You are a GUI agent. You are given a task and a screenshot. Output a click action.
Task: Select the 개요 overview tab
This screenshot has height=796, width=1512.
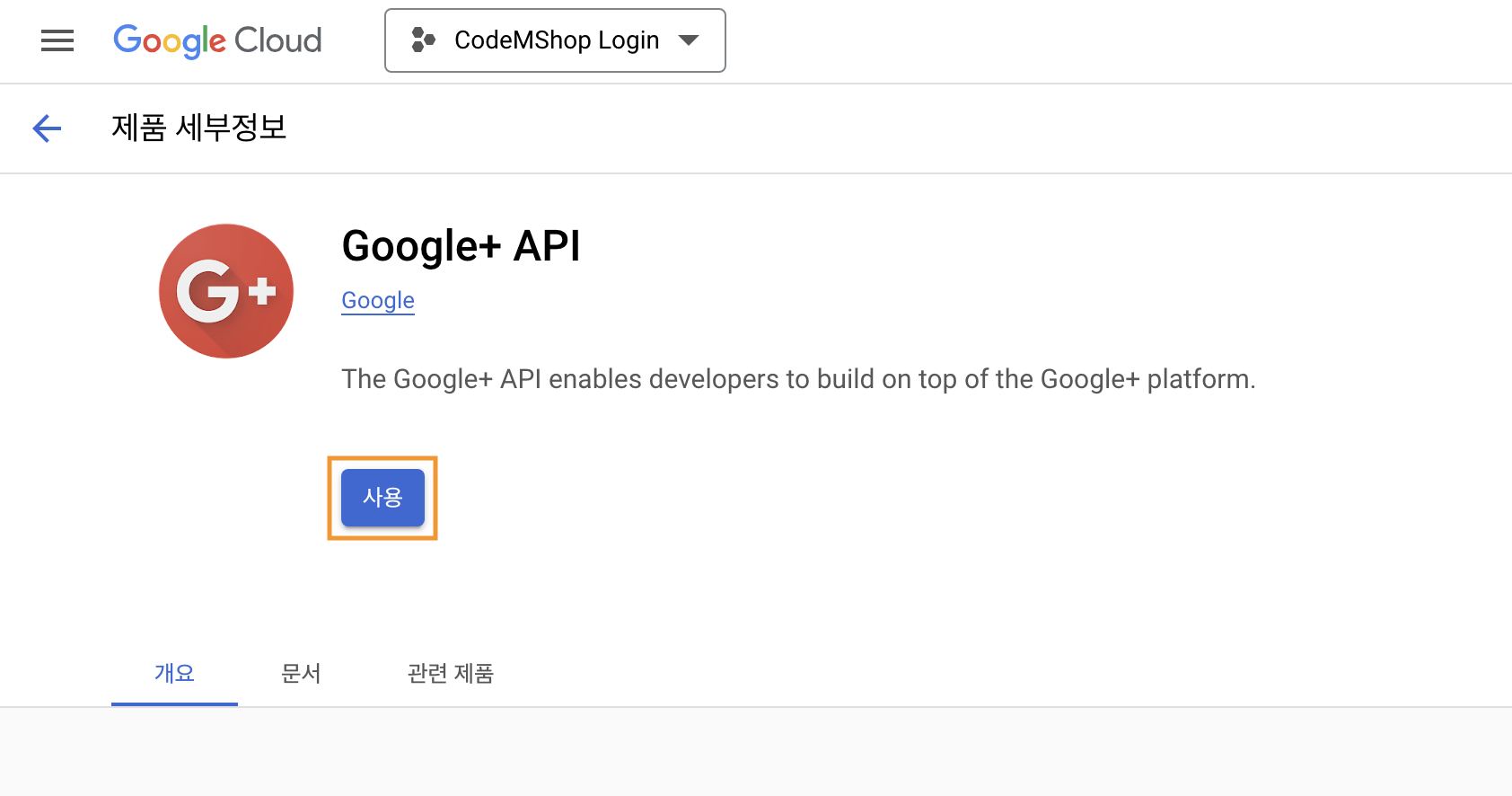click(x=174, y=673)
